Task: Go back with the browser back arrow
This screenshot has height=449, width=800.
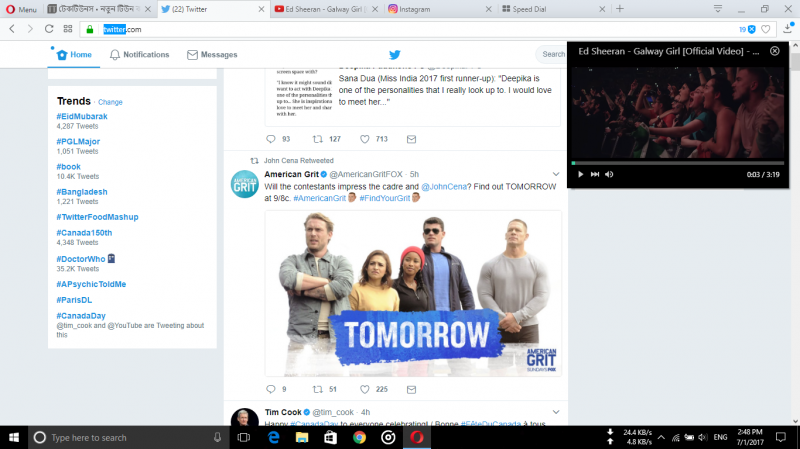Action: tap(12, 29)
